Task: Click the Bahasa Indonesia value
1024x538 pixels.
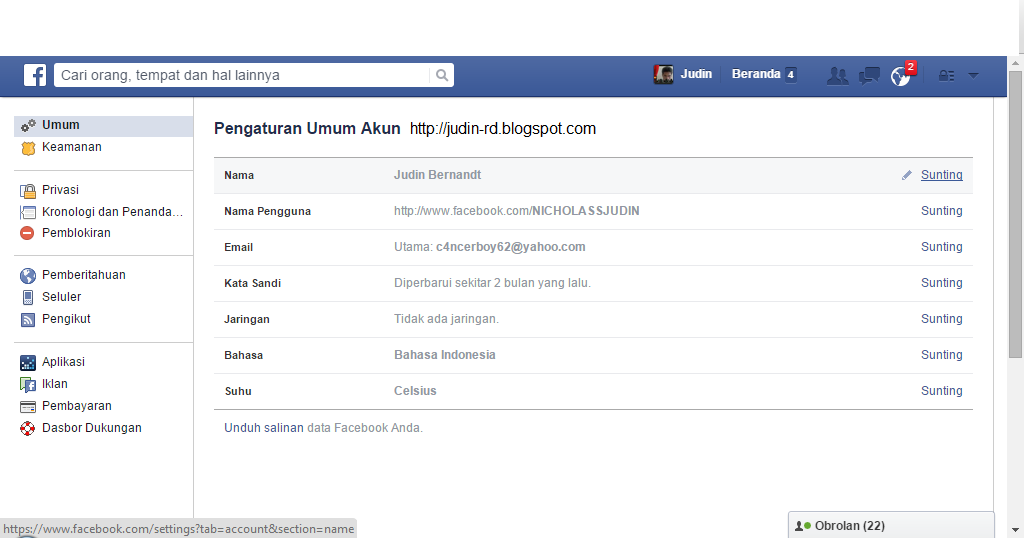Action: coord(445,355)
